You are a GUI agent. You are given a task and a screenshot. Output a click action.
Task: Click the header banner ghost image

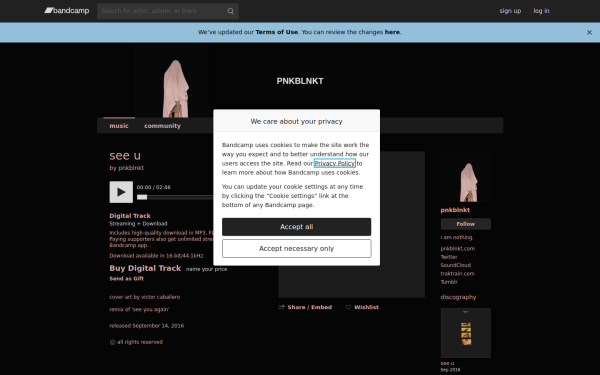tap(176, 88)
